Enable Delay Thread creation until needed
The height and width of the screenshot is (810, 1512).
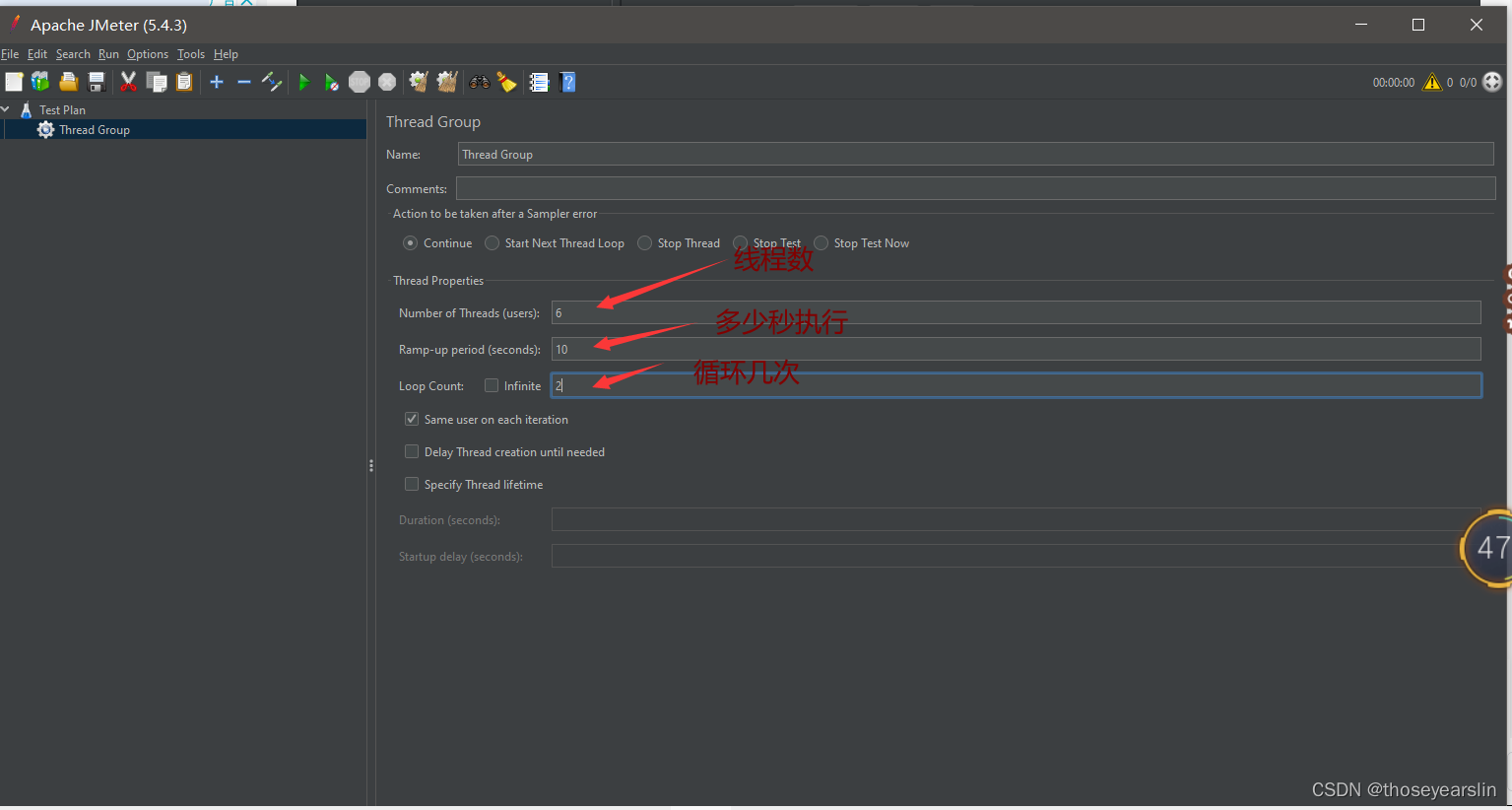point(412,451)
